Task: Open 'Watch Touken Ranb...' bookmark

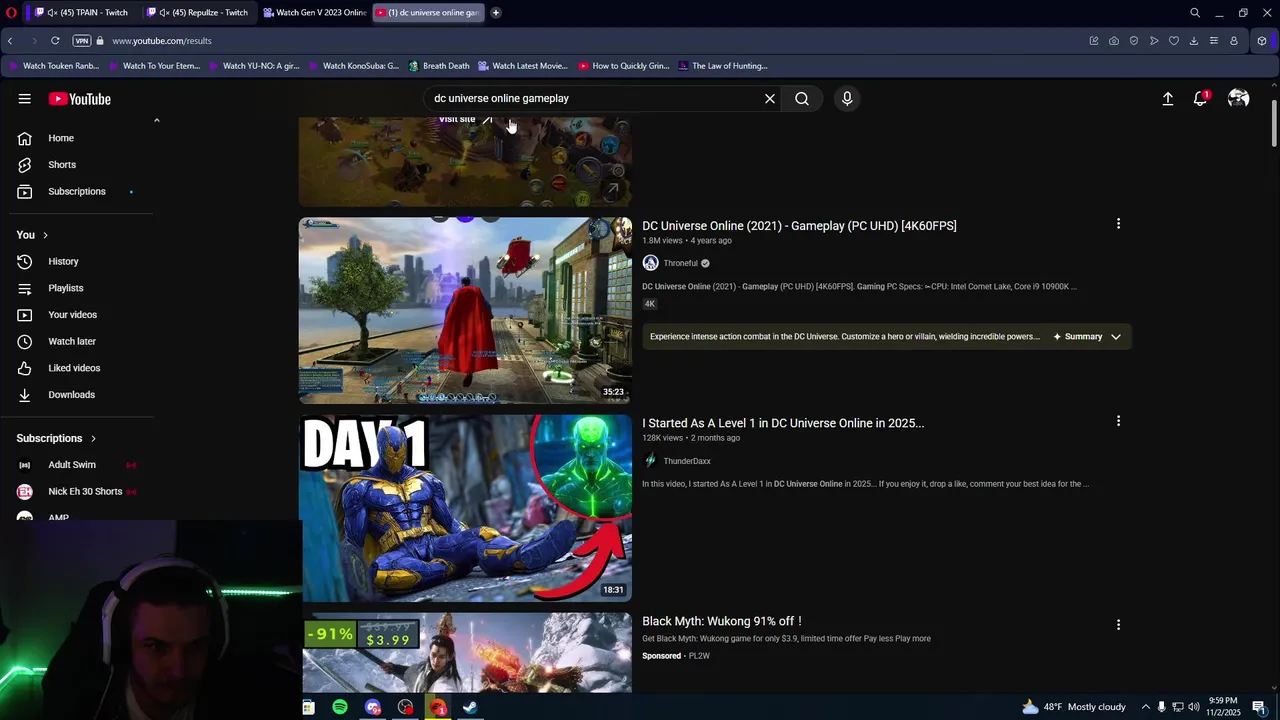Action: (53, 66)
